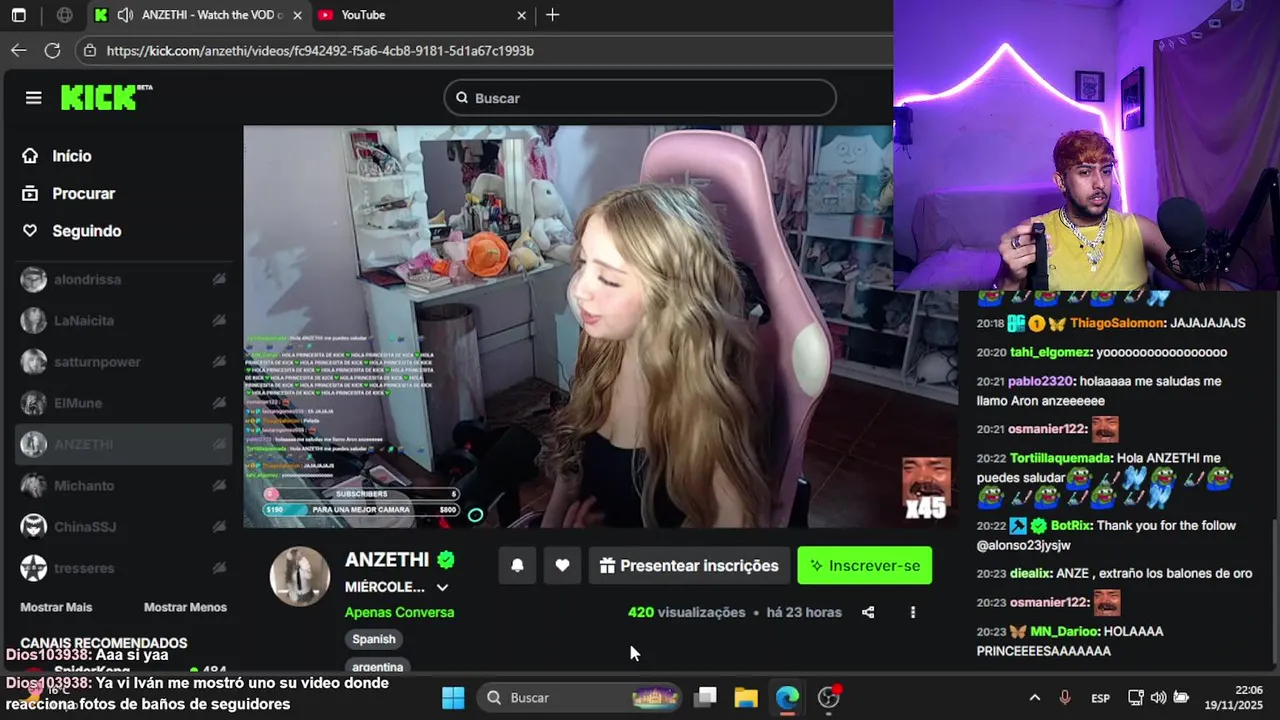Click offline icon beside alondrissa

point(219,280)
